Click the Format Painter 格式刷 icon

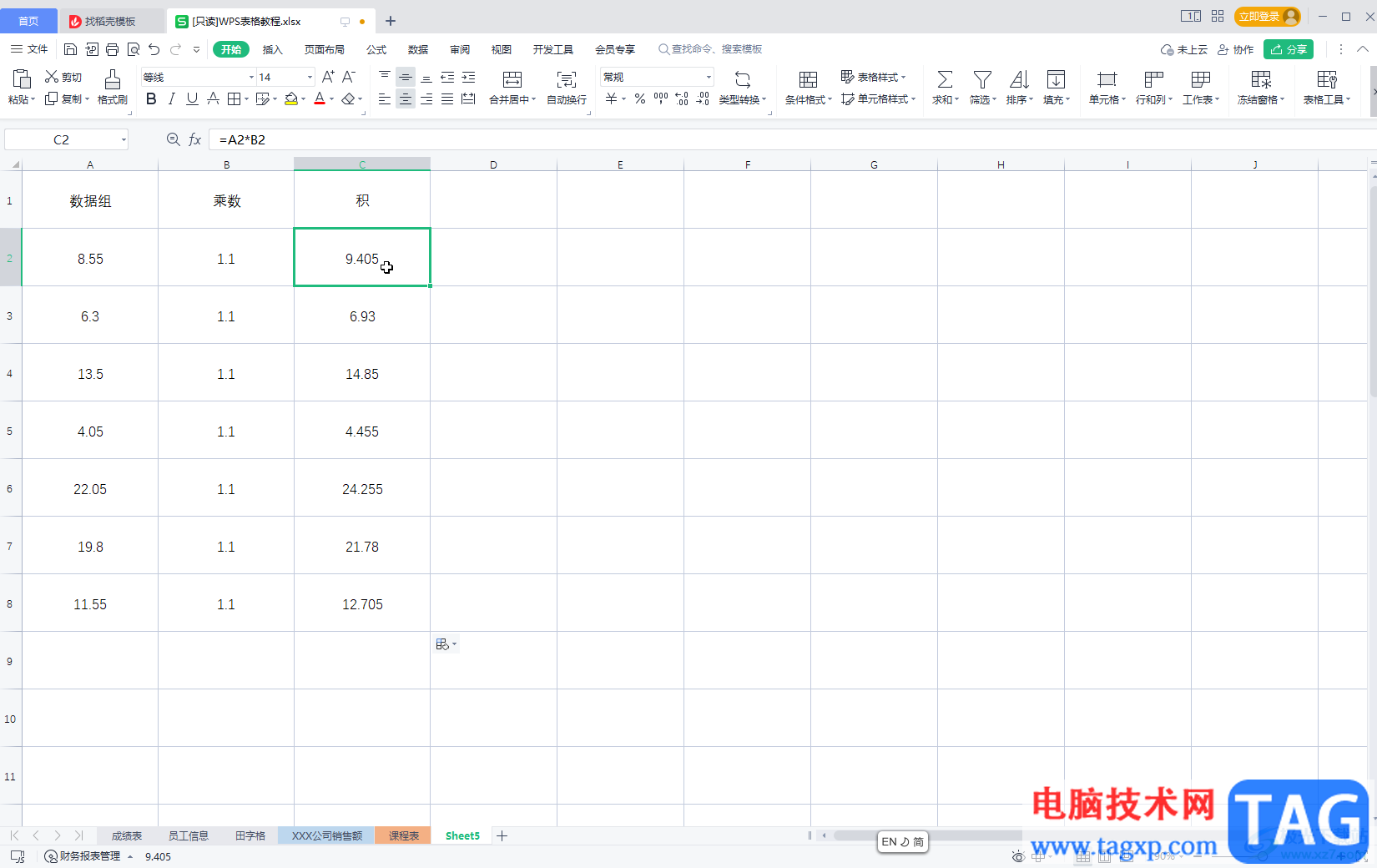click(113, 87)
